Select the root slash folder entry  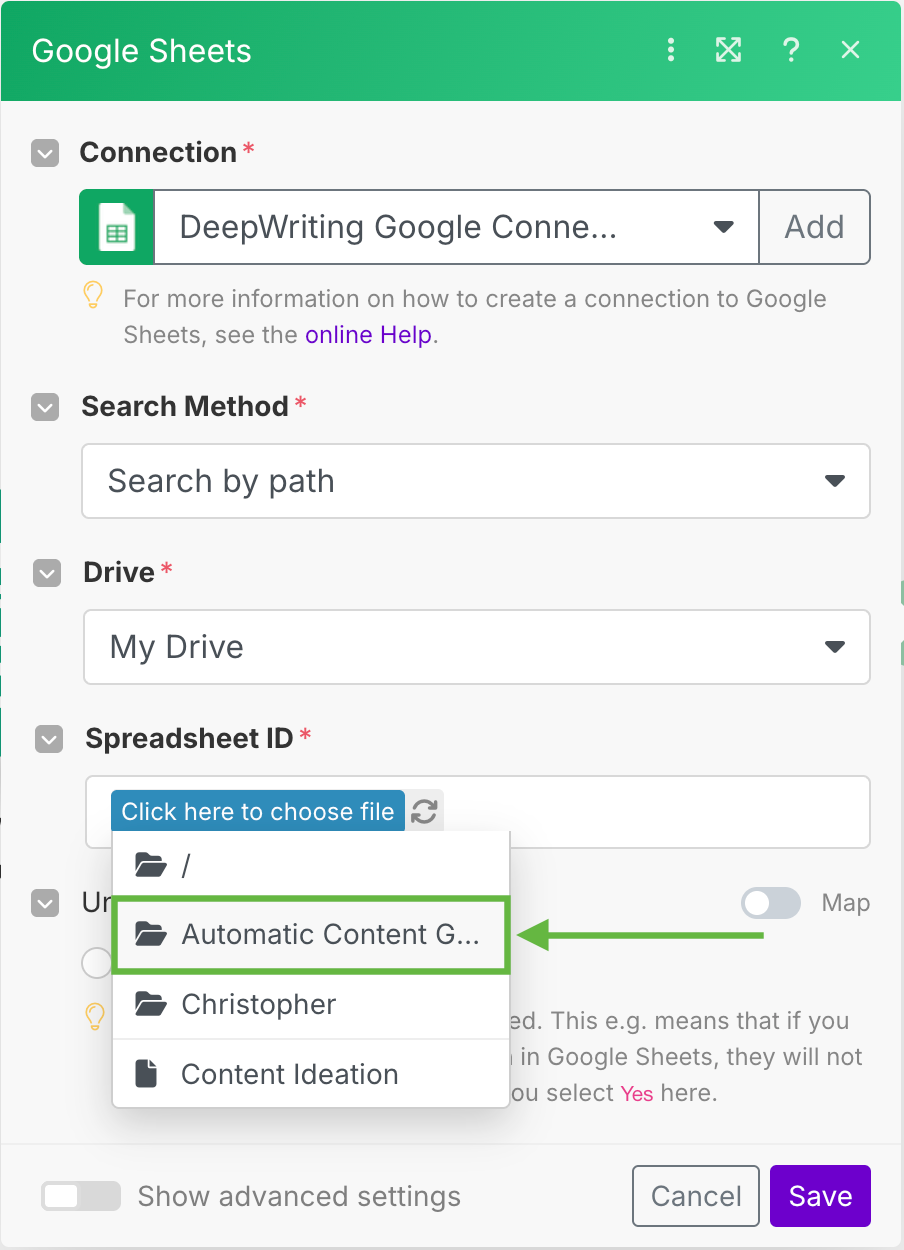[311, 866]
